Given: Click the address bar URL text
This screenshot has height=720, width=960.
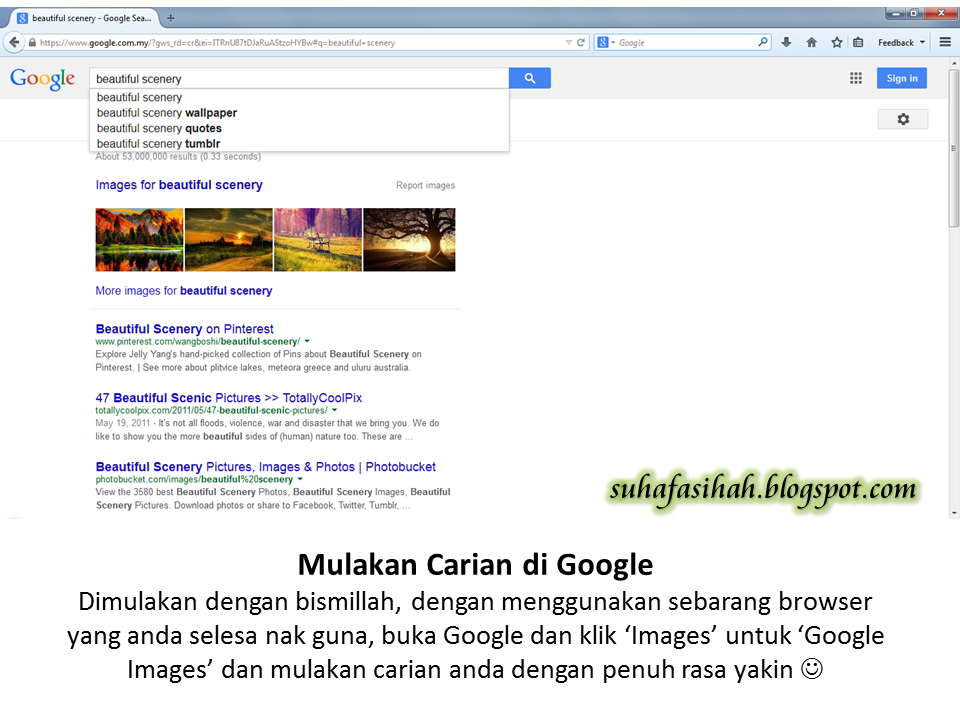Looking at the screenshot, I should click(x=217, y=43).
